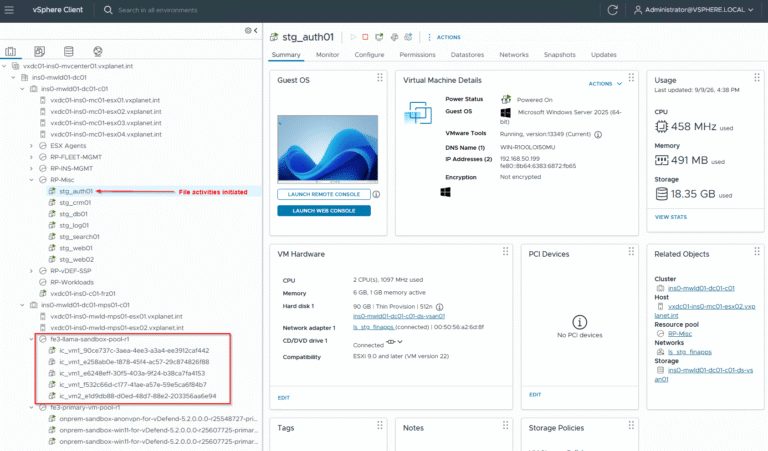Screen dimensions: 768x451
Task: Expand RP-FLEET-MGMT resource pool
Action: click(31, 157)
